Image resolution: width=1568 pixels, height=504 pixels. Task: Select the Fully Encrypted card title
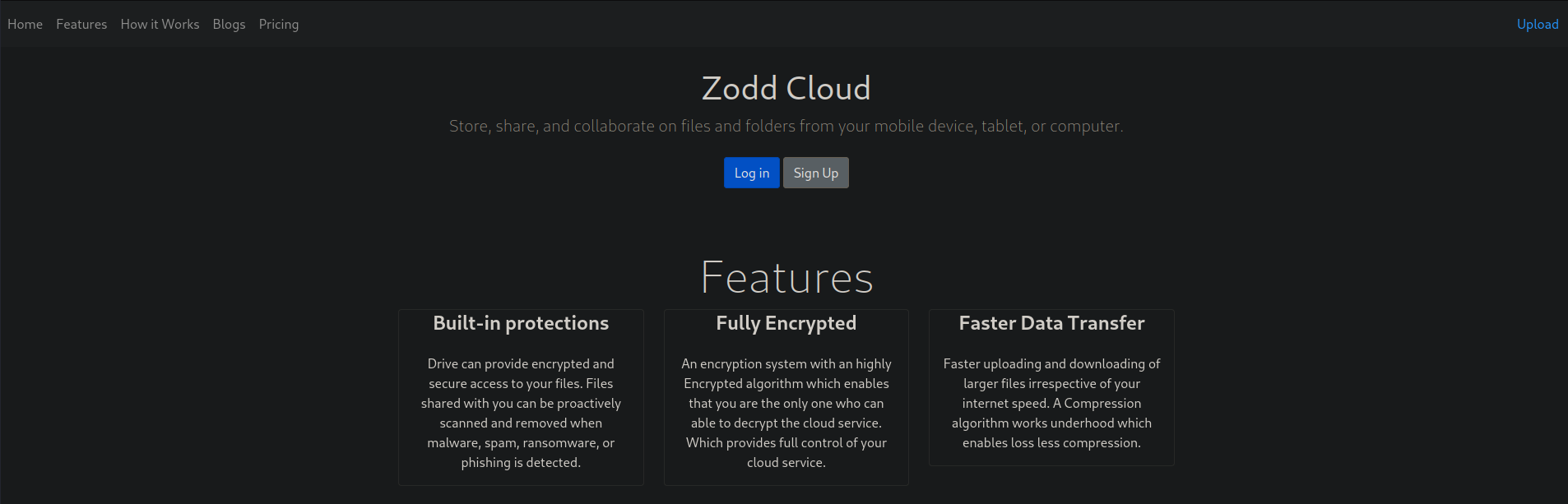pyautogui.click(x=786, y=323)
